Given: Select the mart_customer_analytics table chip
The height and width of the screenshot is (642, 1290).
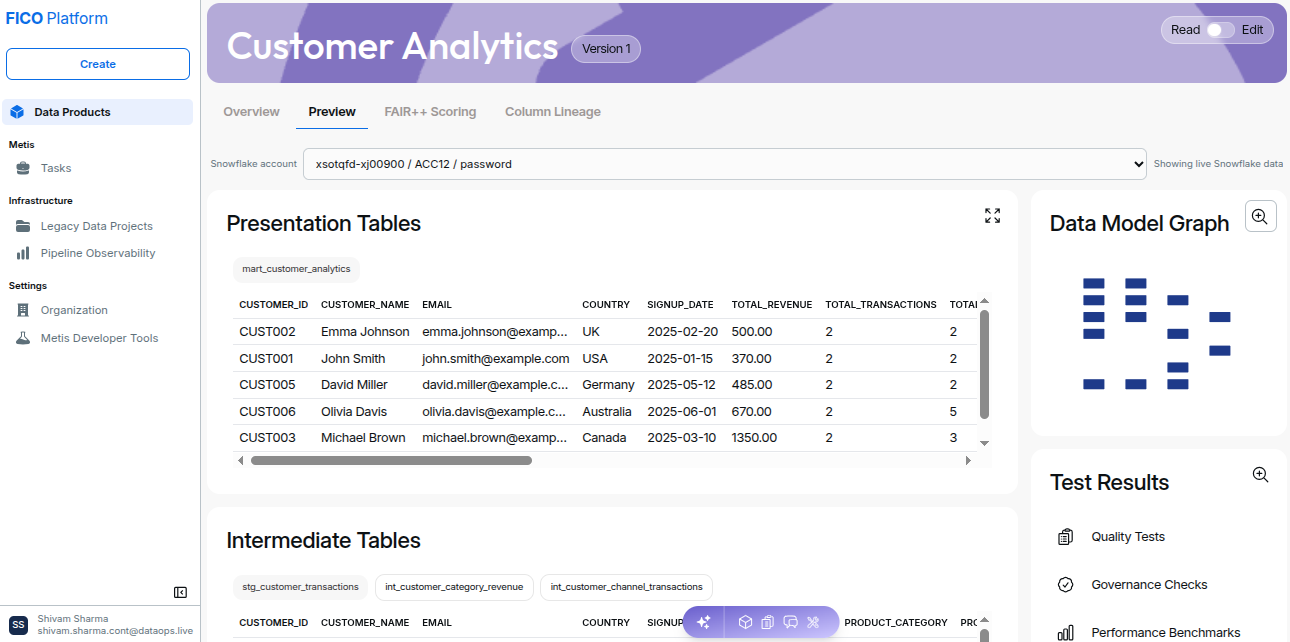Looking at the screenshot, I should [296, 269].
